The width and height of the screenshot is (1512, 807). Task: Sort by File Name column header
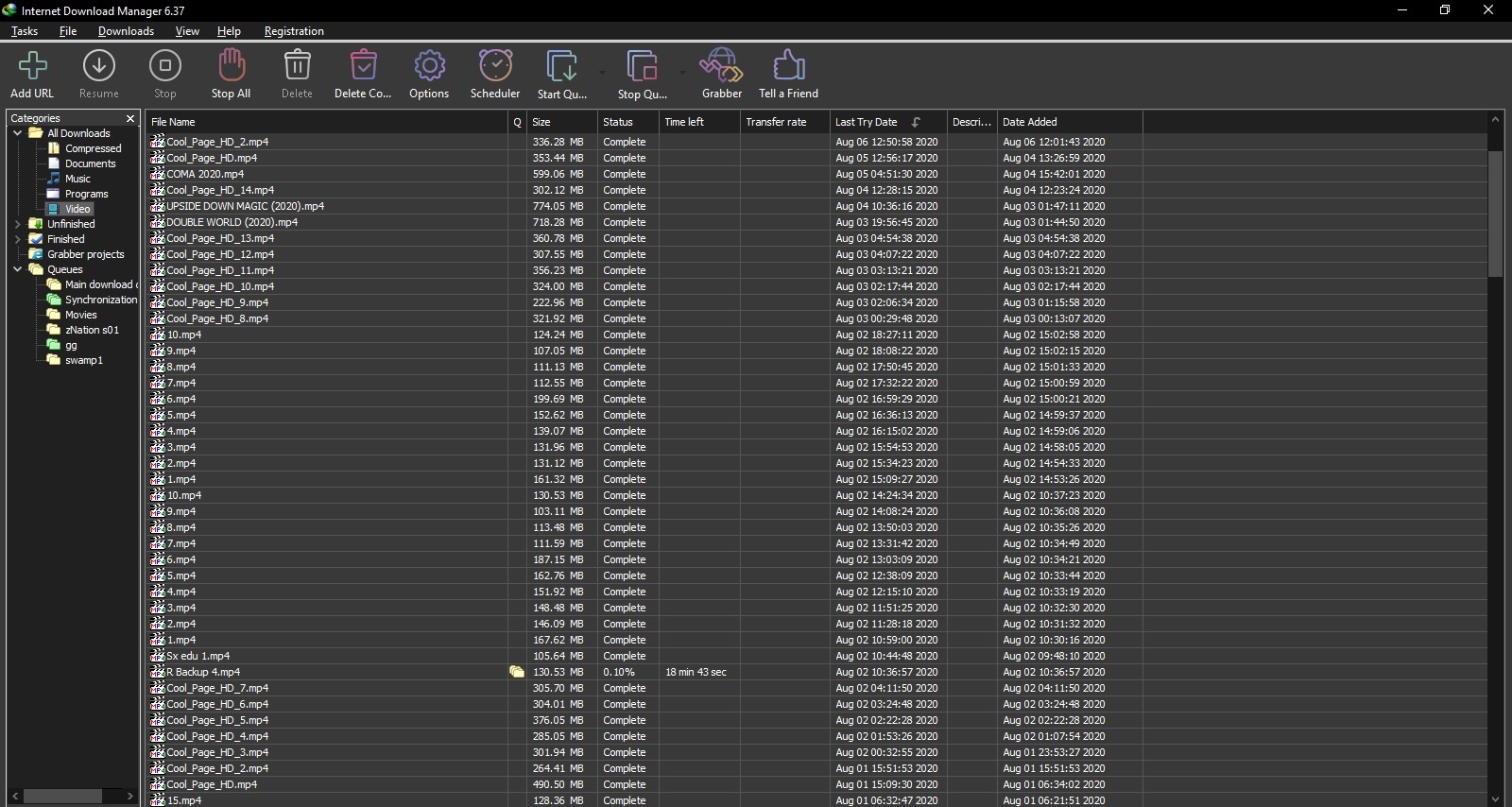327,122
